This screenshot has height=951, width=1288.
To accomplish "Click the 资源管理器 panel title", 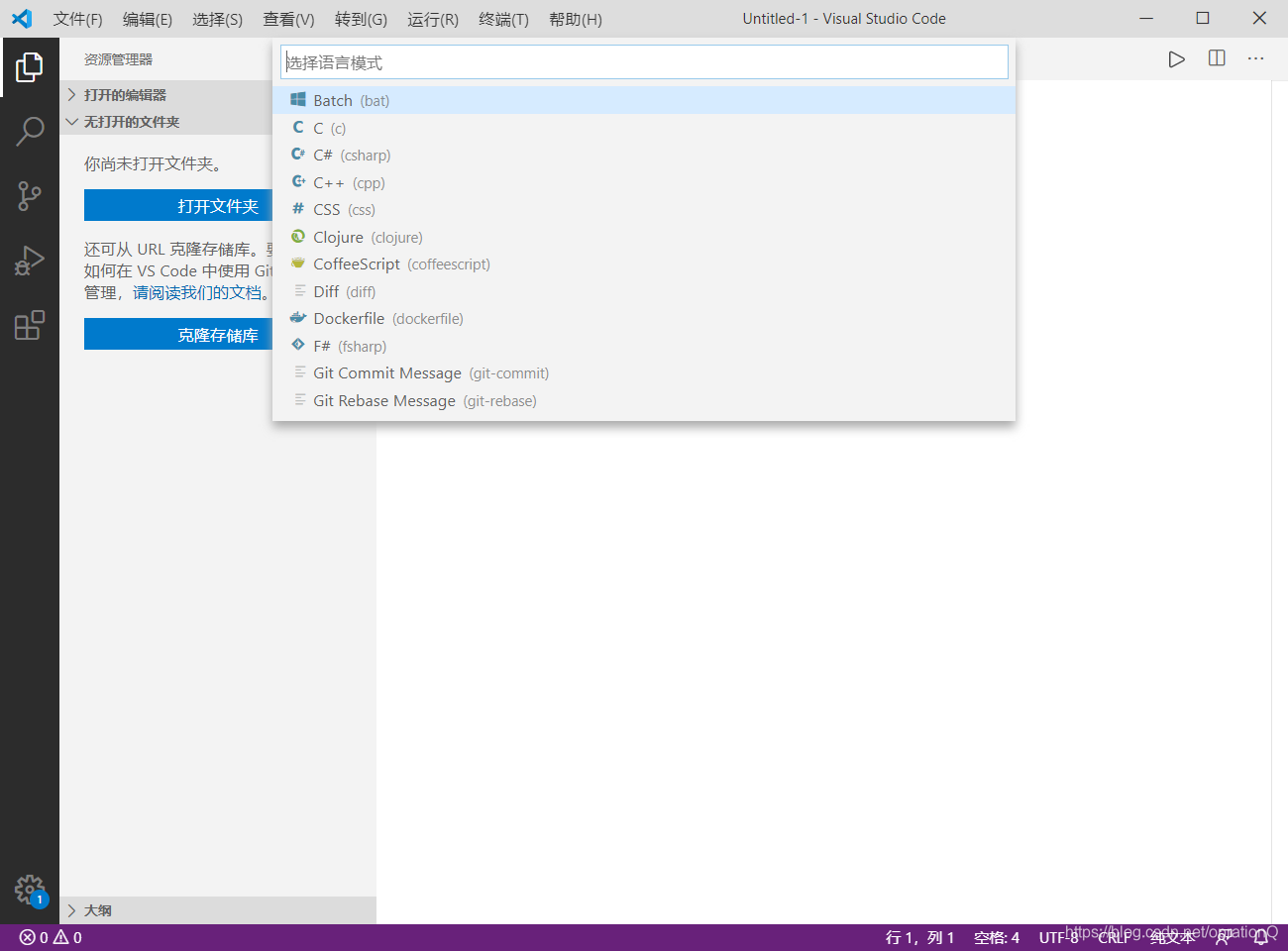I will point(118,59).
